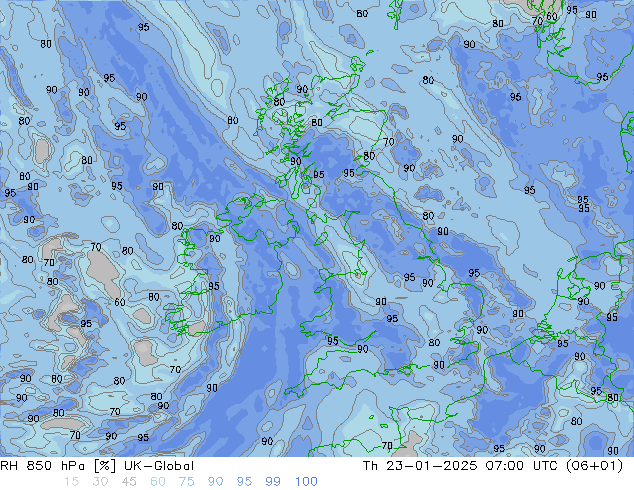This screenshot has height=490, width=634.
Task: Select the legend value 90 in the color scale
Action: point(215,482)
